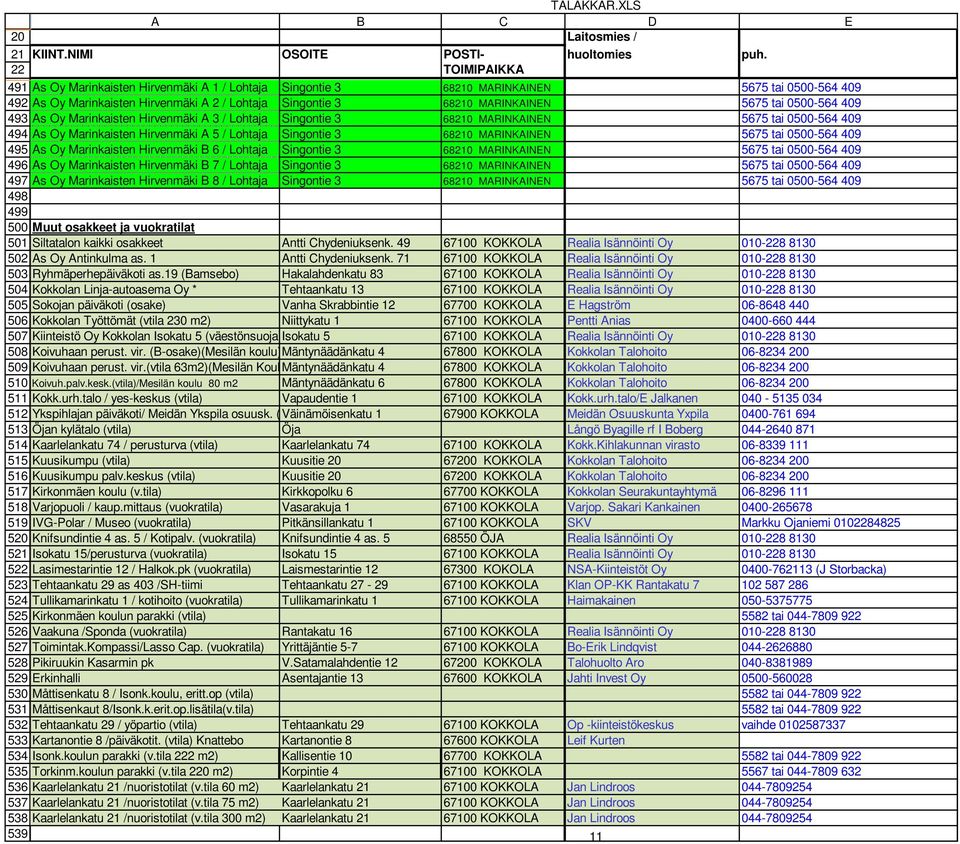
Task: Click cell 'Siltatalon kaikki osakkeet'
Action: (x=155, y=243)
